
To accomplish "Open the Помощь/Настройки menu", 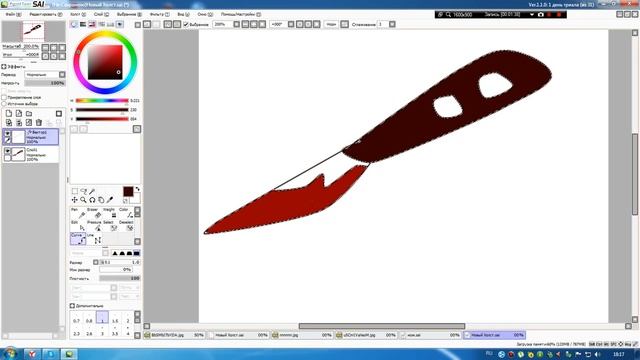I will pos(241,14).
